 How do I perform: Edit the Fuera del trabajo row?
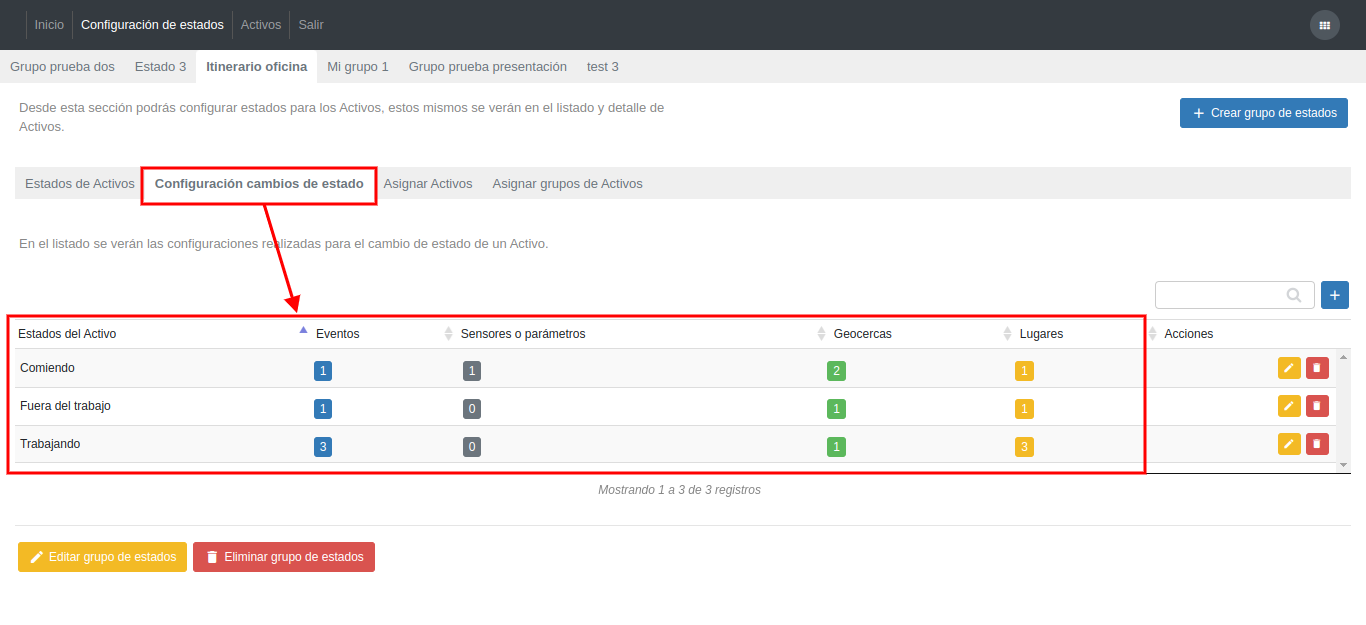[x=1289, y=406]
